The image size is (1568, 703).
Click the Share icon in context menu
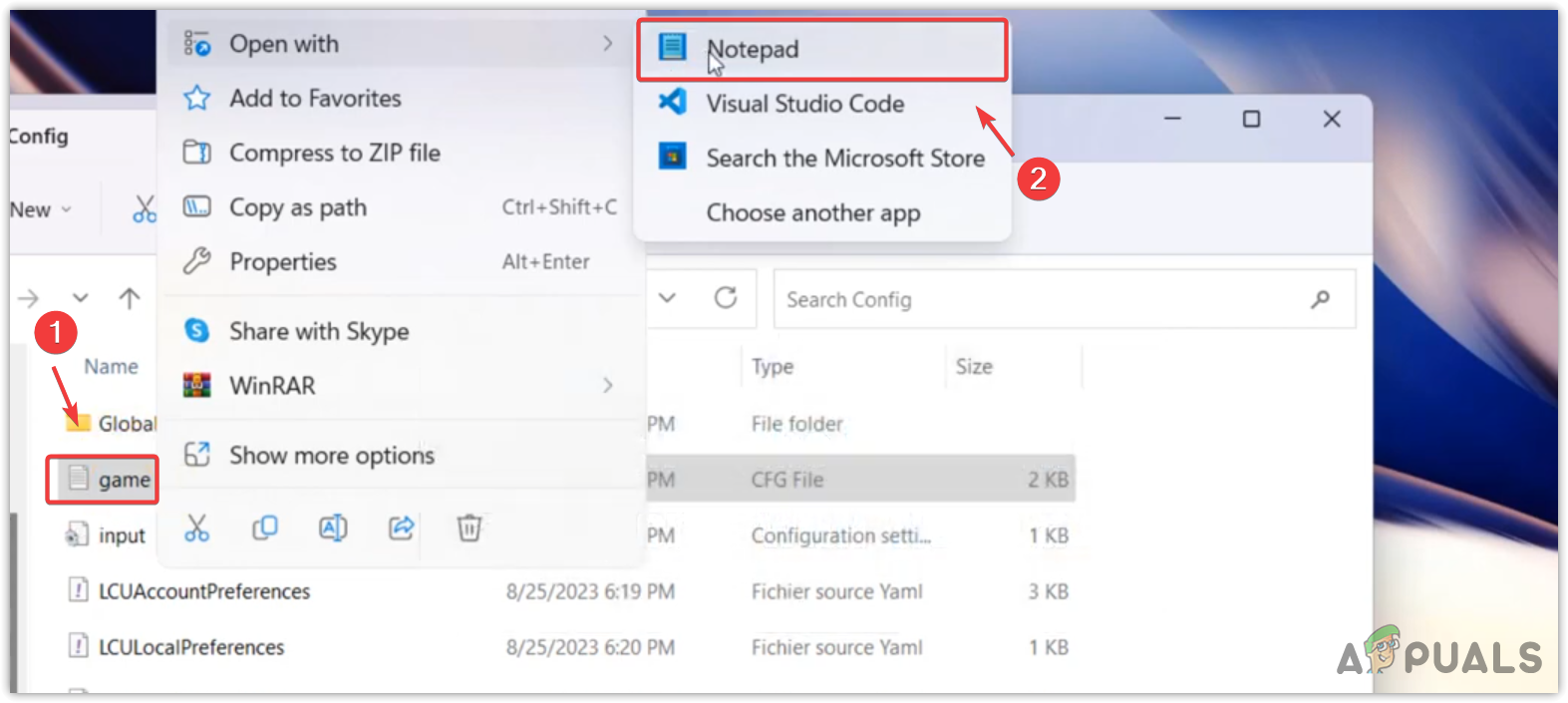pos(401,527)
